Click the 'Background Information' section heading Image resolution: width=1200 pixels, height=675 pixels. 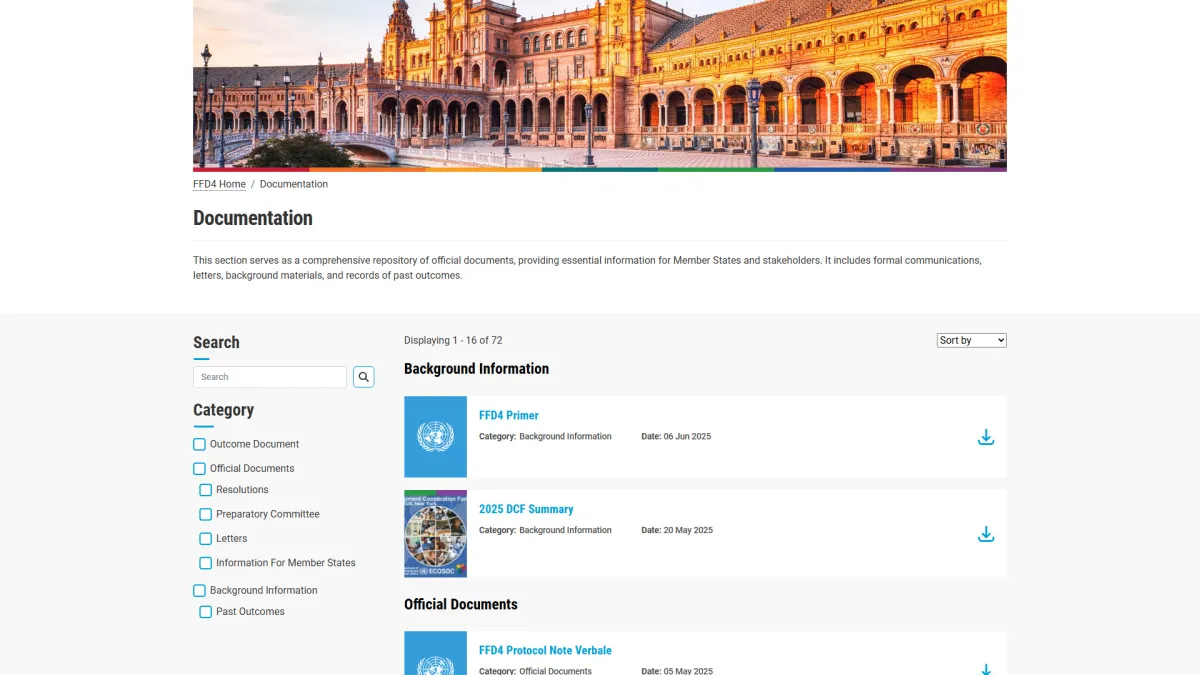point(476,369)
